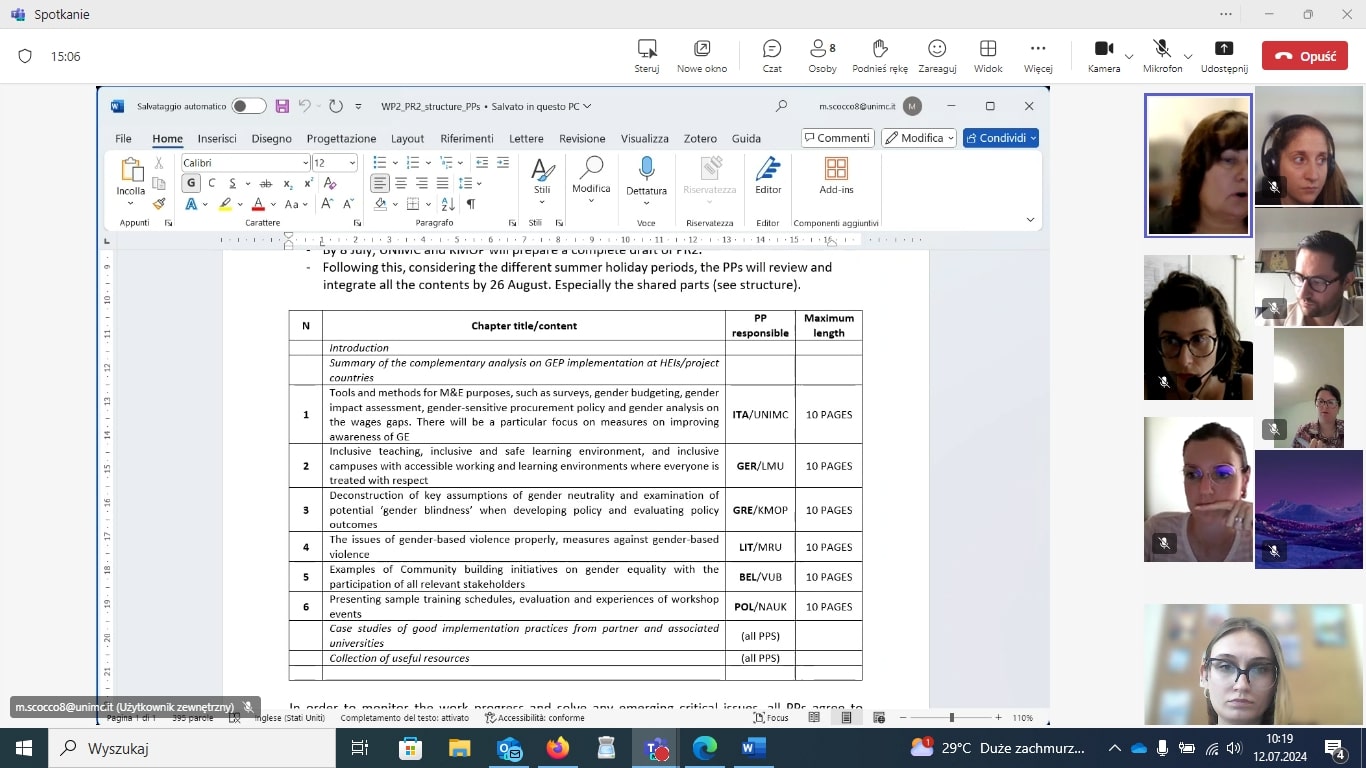Viewport: 1366px width, 768px height.
Task: Toggle strikethrough ab formatting
Action: 266,183
